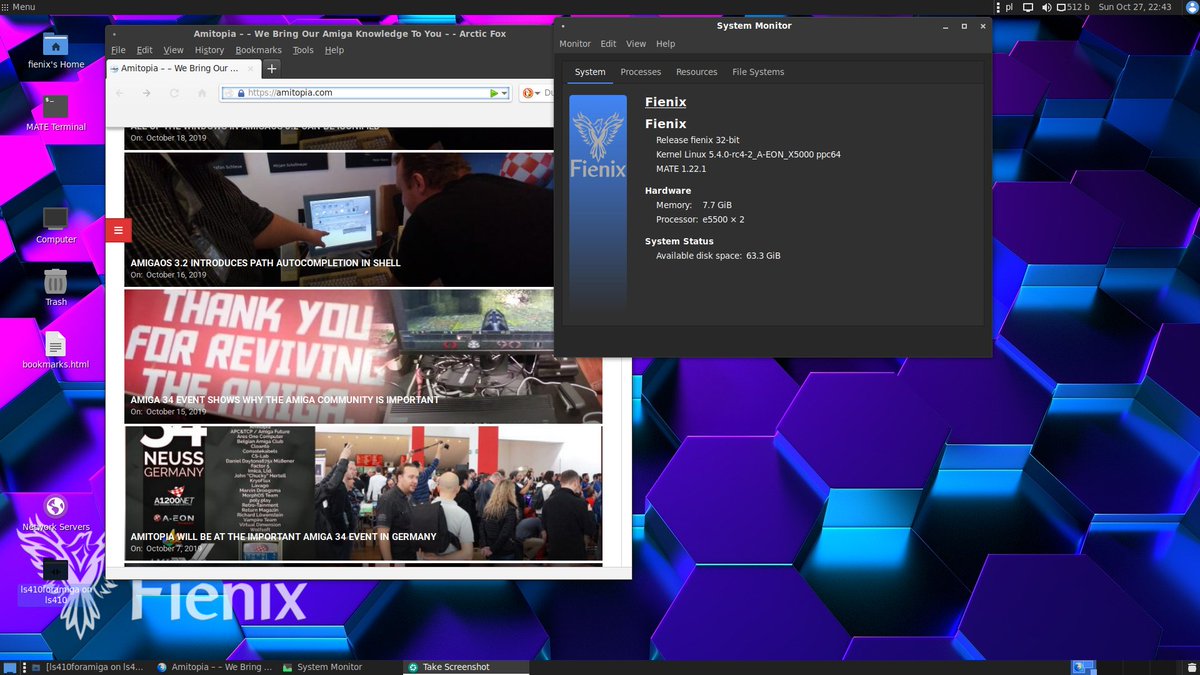Click the clock 'Sun Oct 27, 22:43'
1200x675 pixels.
tap(1135, 7)
